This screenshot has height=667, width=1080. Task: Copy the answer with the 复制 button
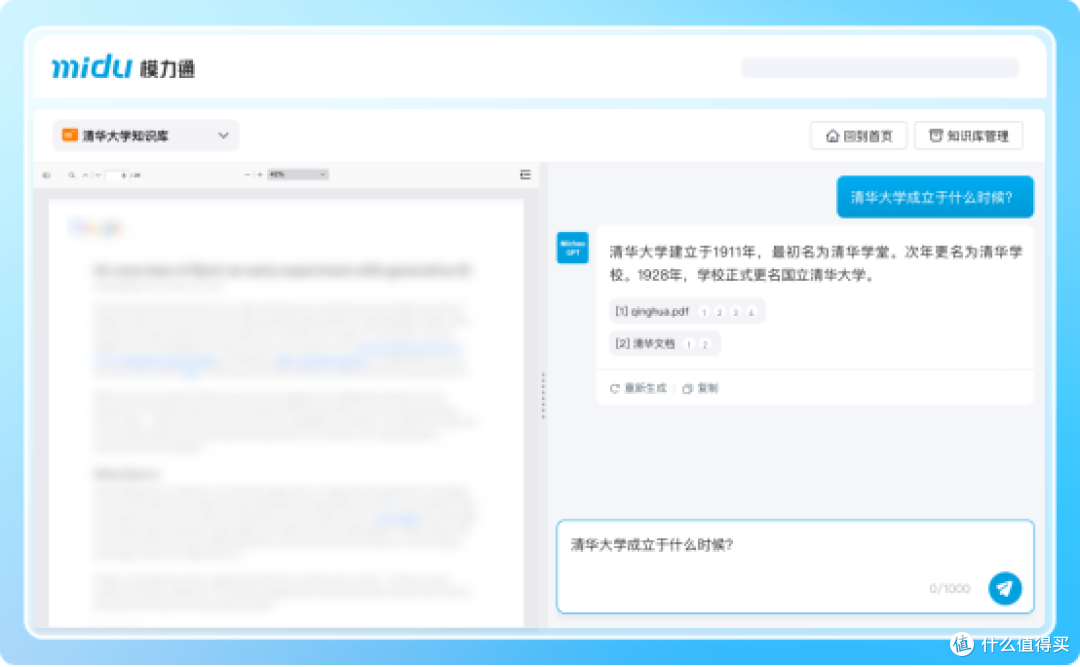pyautogui.click(x=700, y=388)
